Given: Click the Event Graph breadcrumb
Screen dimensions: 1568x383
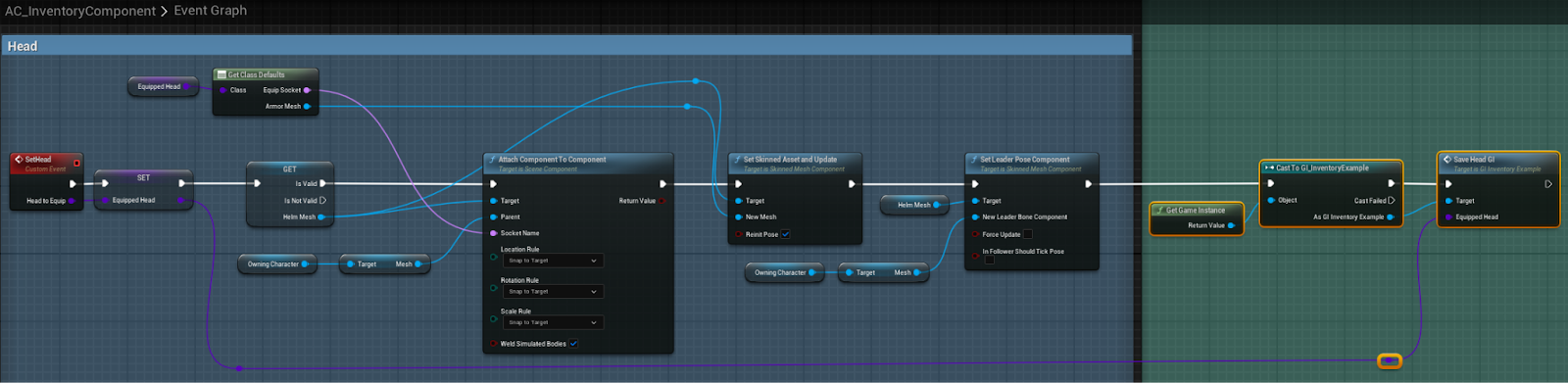Looking at the screenshot, I should 211,11.
